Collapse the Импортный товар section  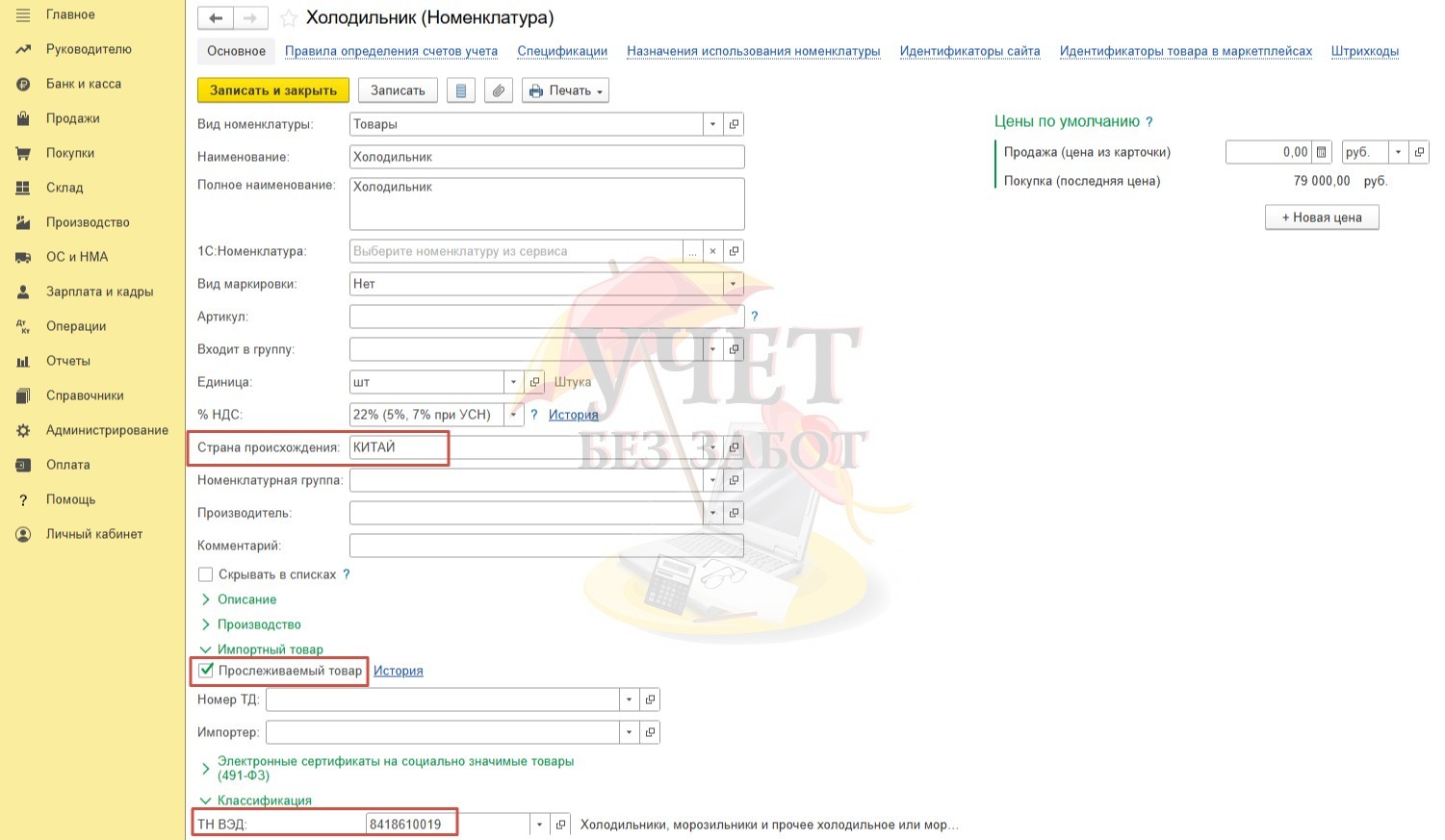[x=206, y=649]
